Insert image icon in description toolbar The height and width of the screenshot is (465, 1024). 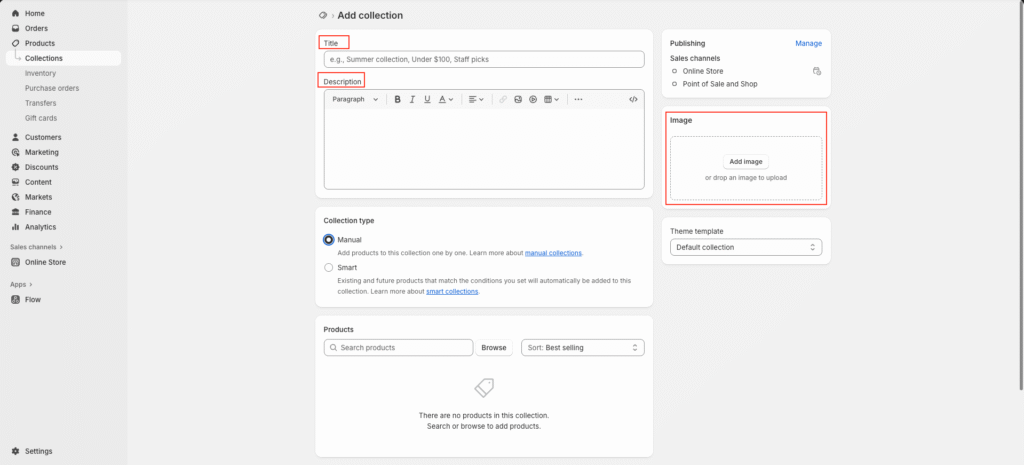518,99
